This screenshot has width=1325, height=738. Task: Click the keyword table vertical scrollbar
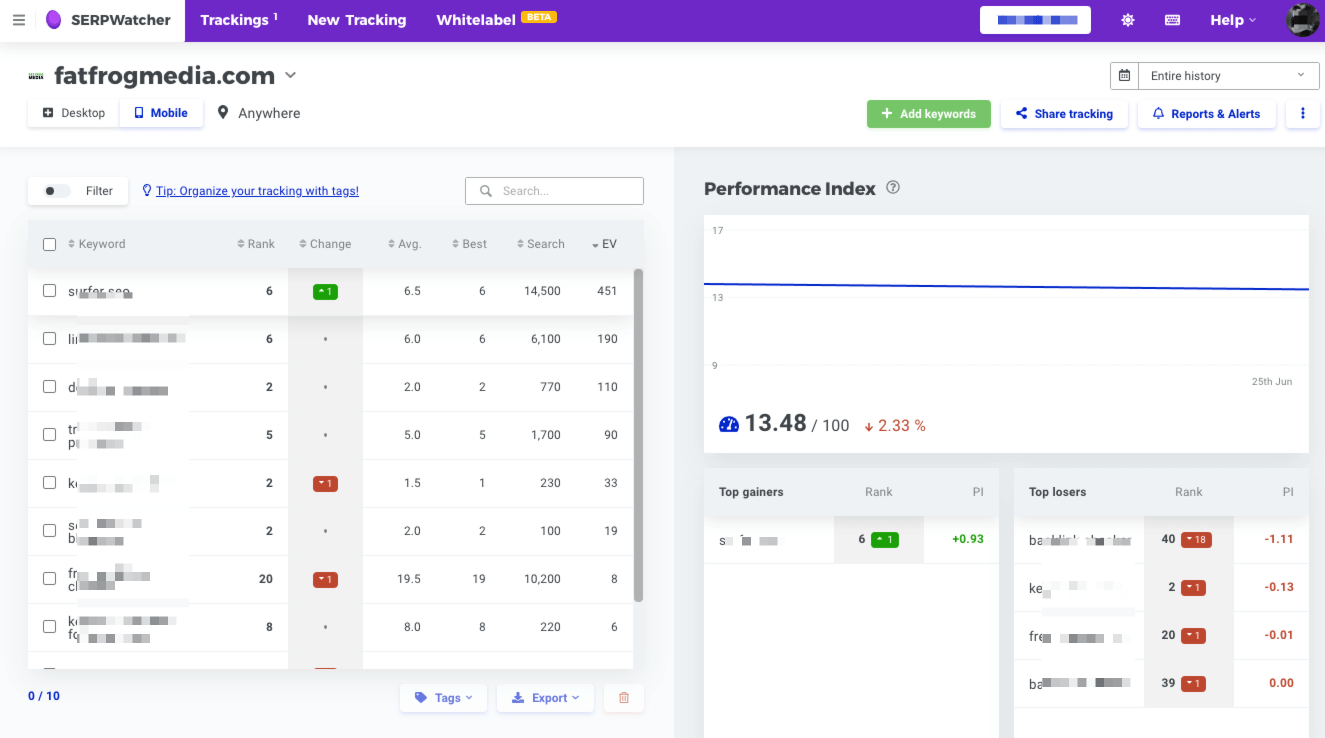[x=638, y=435]
